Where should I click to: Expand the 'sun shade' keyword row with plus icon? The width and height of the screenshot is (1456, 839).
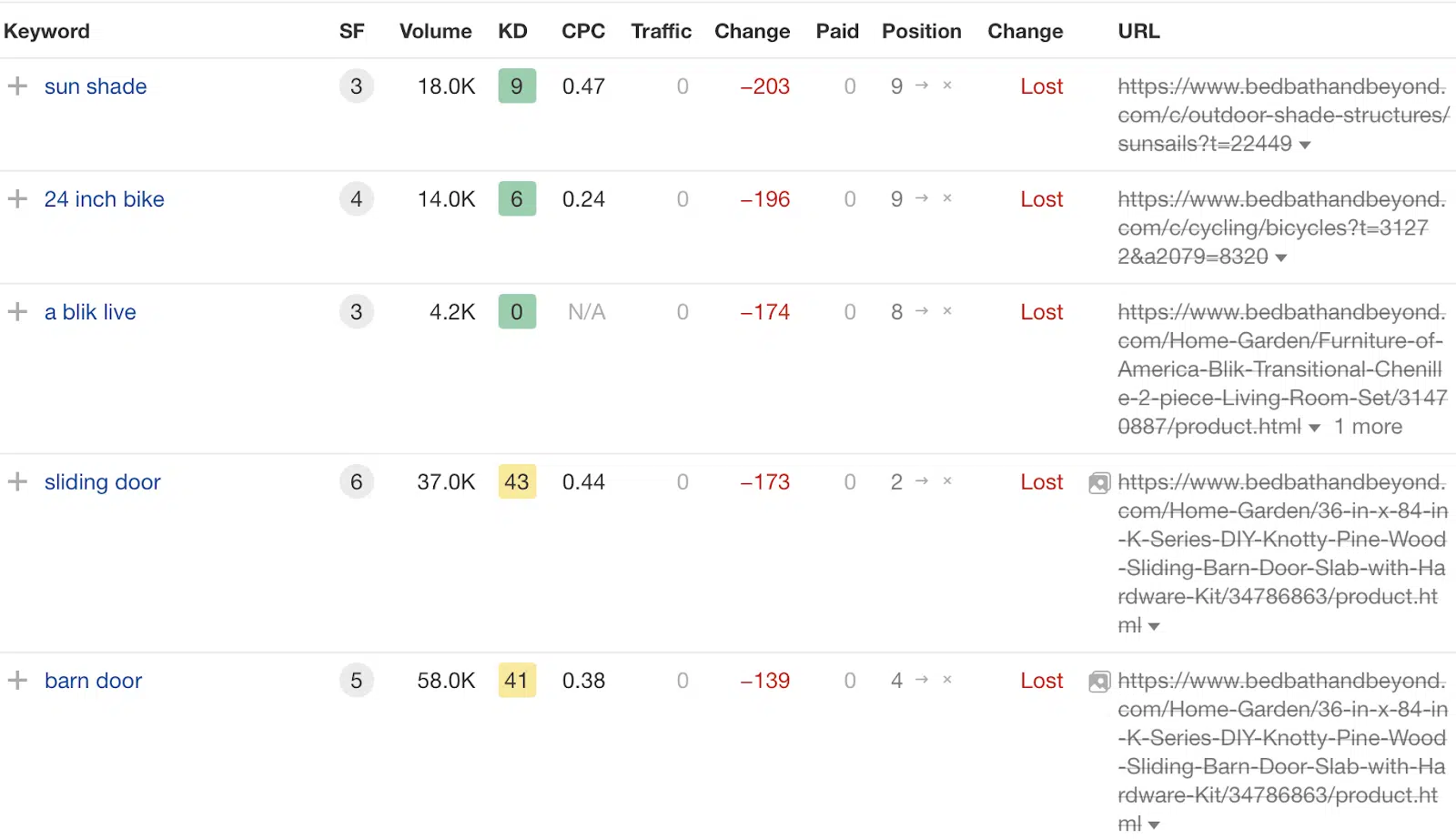pos(17,86)
